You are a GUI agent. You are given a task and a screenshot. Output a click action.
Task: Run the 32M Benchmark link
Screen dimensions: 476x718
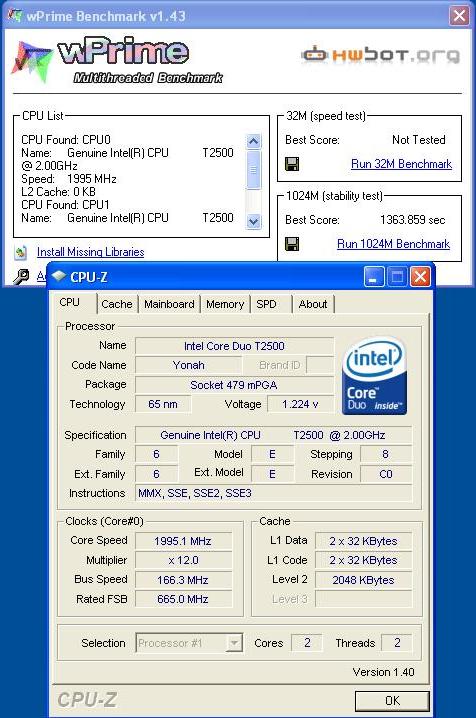tap(401, 164)
